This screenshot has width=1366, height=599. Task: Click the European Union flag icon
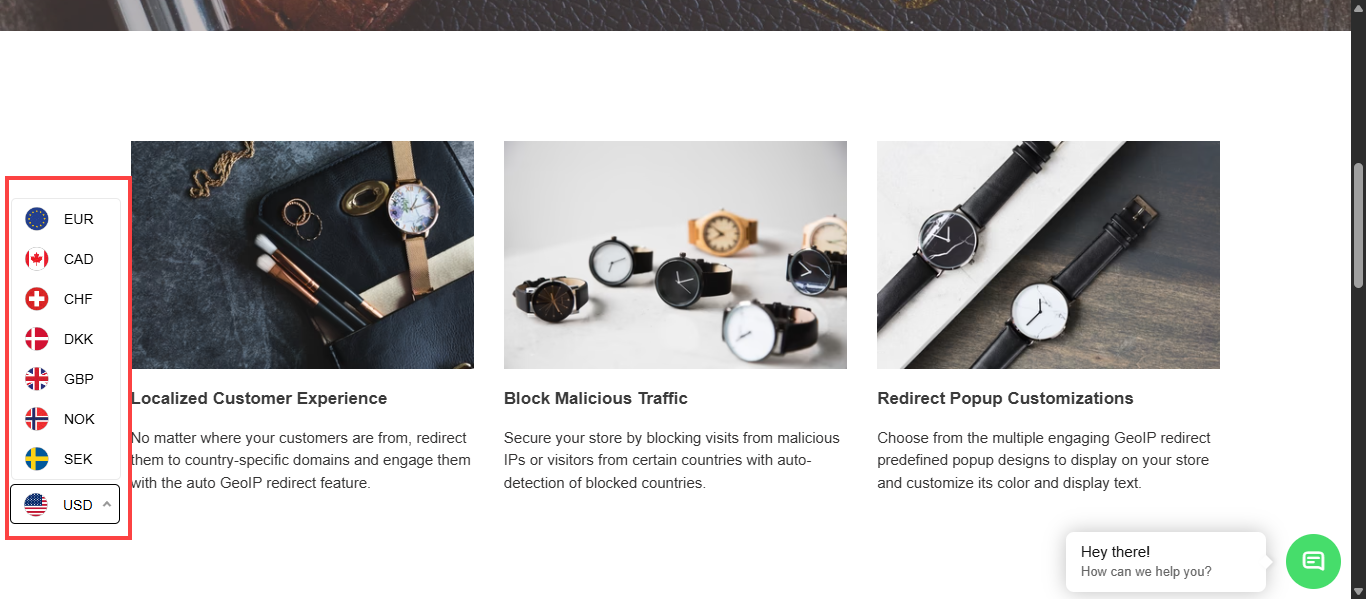pos(37,219)
